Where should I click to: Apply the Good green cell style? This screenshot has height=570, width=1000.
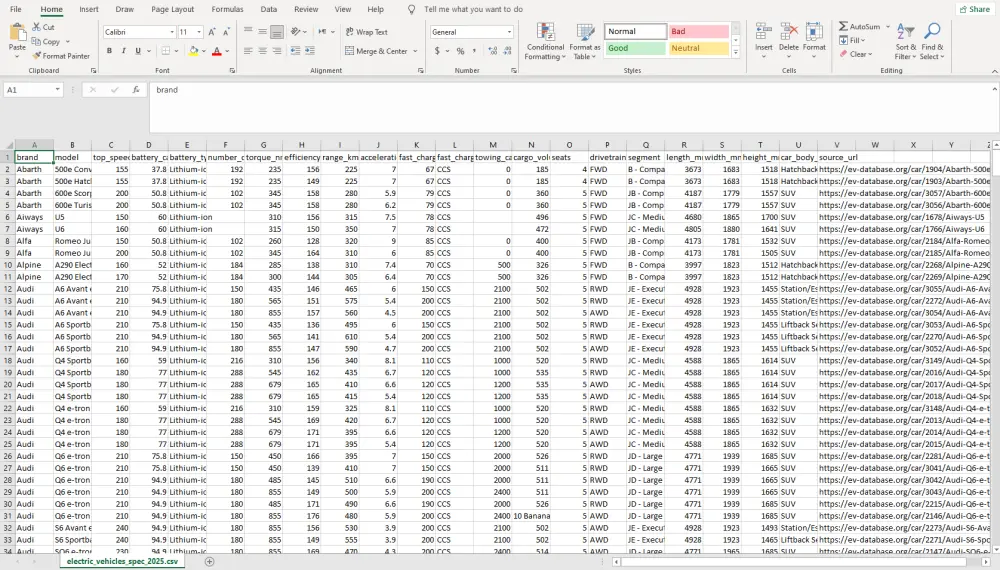click(x=635, y=48)
